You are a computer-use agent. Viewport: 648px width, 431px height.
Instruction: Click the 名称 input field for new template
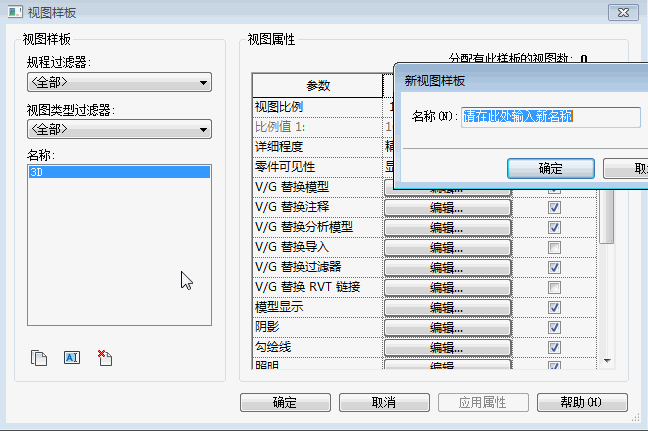[x=550, y=117]
